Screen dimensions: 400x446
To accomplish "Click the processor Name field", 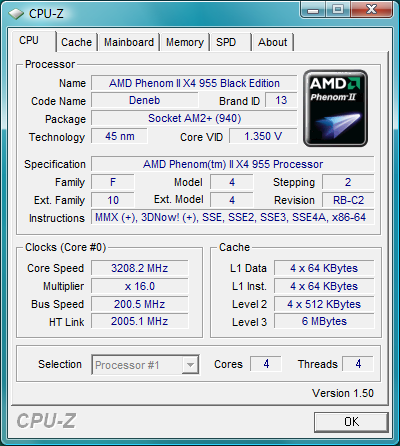I will [x=194, y=83].
